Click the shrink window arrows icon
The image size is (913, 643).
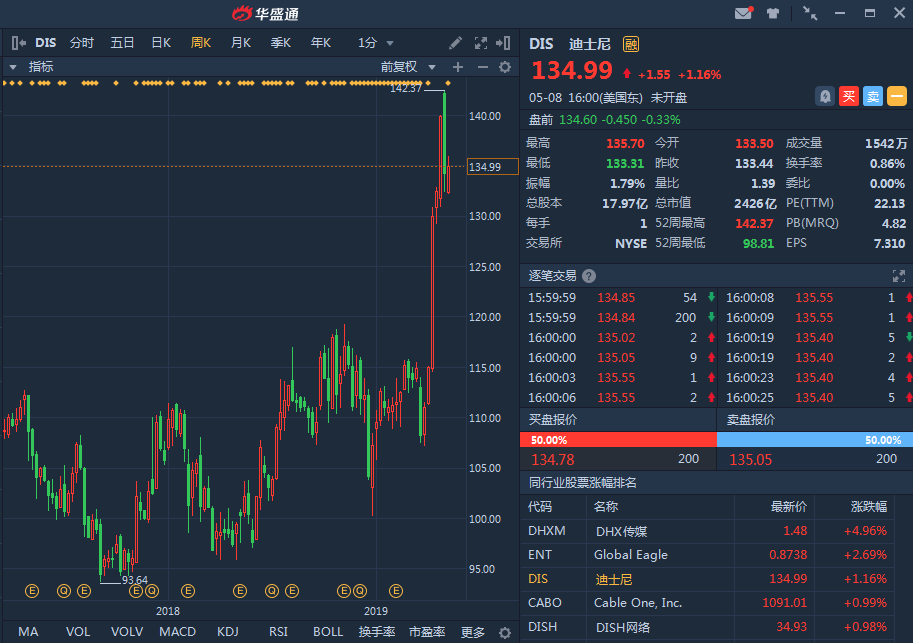pyautogui.click(x=810, y=13)
